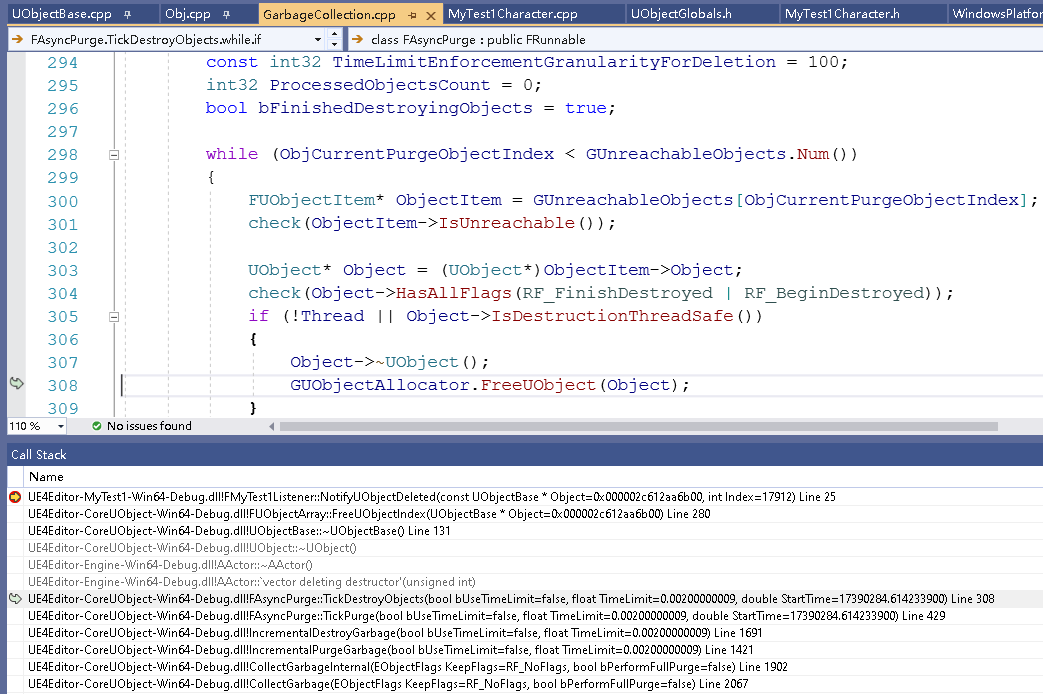This screenshot has width=1043, height=694.
Task: Open the Obj.cpp tab
Action: (188, 14)
